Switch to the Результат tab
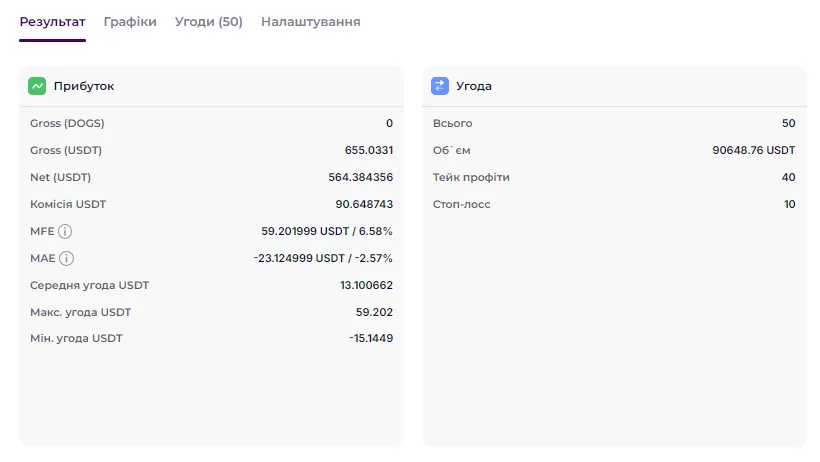The width and height of the screenshot is (820, 462). click(x=52, y=22)
